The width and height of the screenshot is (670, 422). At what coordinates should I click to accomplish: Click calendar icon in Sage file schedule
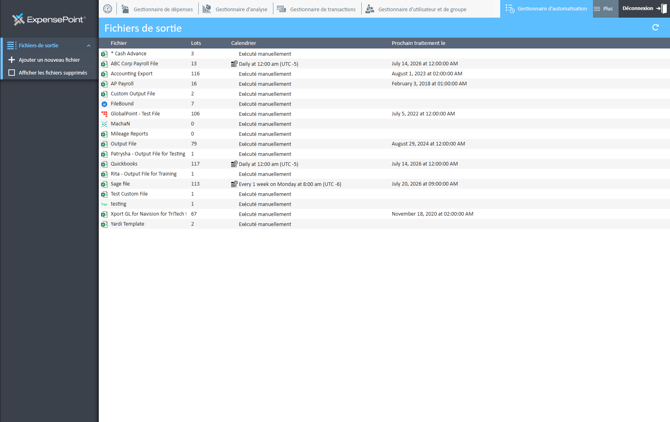[x=234, y=184]
